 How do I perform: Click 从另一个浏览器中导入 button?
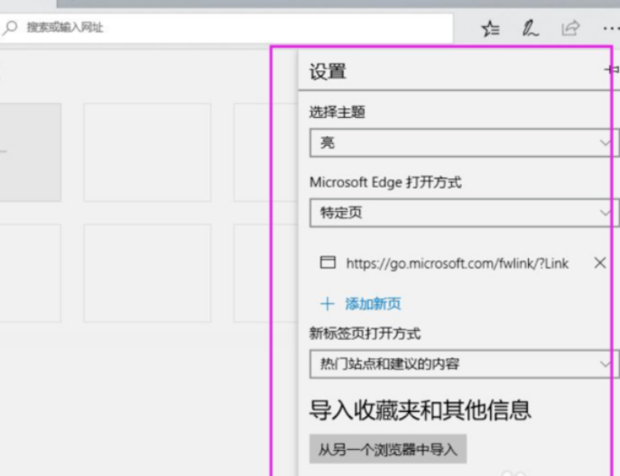pyautogui.click(x=388, y=449)
